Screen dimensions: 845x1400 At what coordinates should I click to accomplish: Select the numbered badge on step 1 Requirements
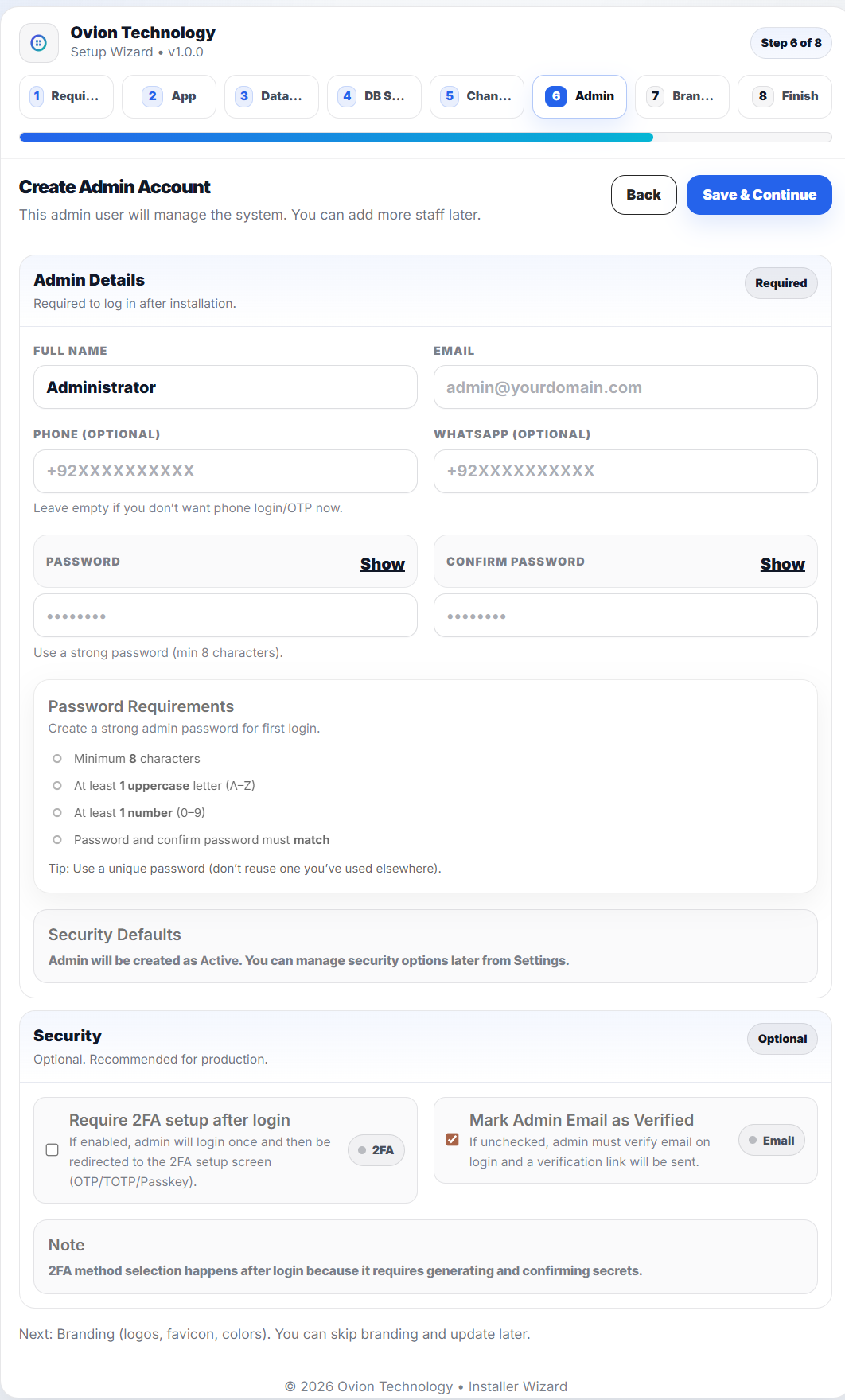click(36, 95)
